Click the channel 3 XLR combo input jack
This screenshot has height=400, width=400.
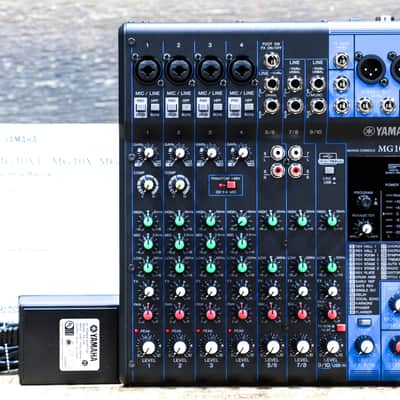(210, 70)
